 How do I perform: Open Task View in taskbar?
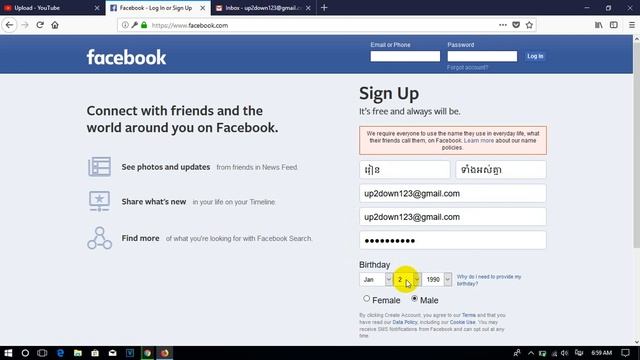coord(42,353)
